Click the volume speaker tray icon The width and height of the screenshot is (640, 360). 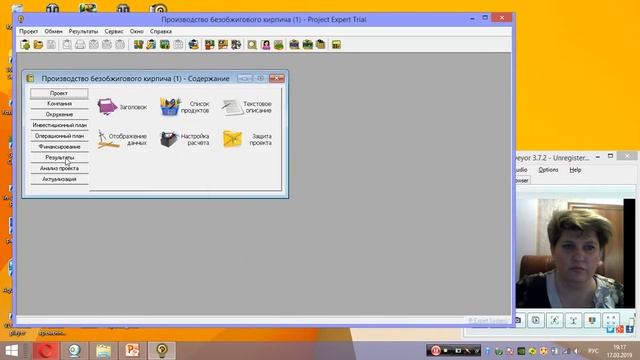click(x=576, y=351)
